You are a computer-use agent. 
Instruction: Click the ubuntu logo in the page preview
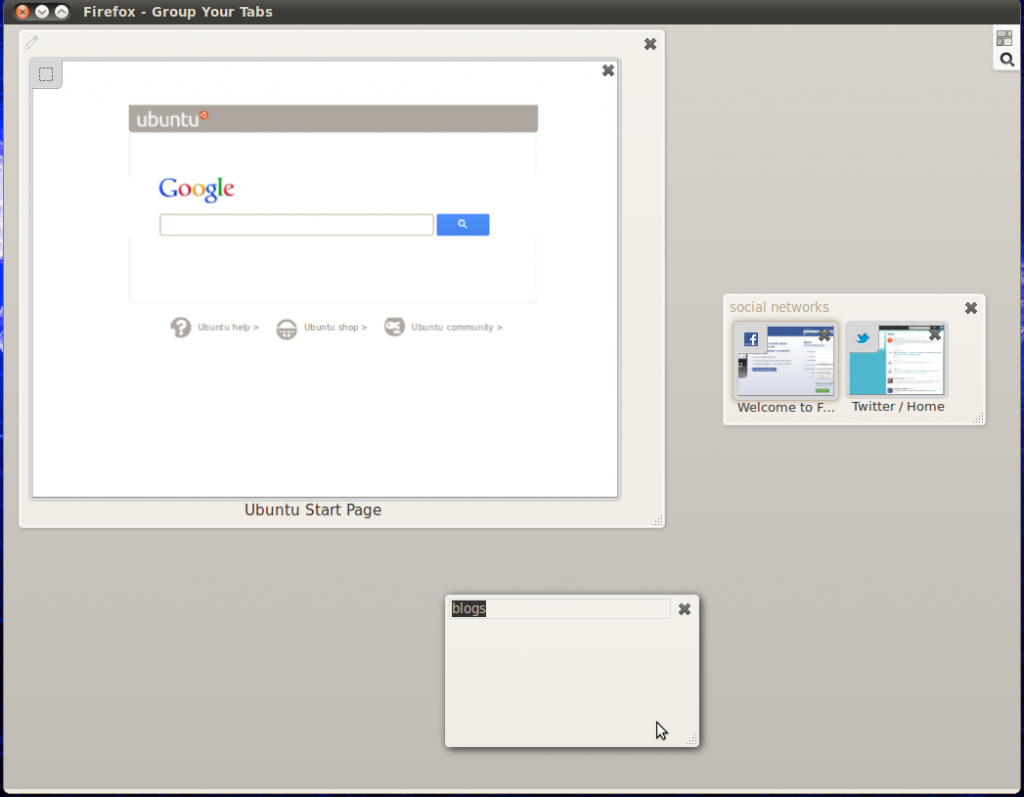tap(172, 119)
